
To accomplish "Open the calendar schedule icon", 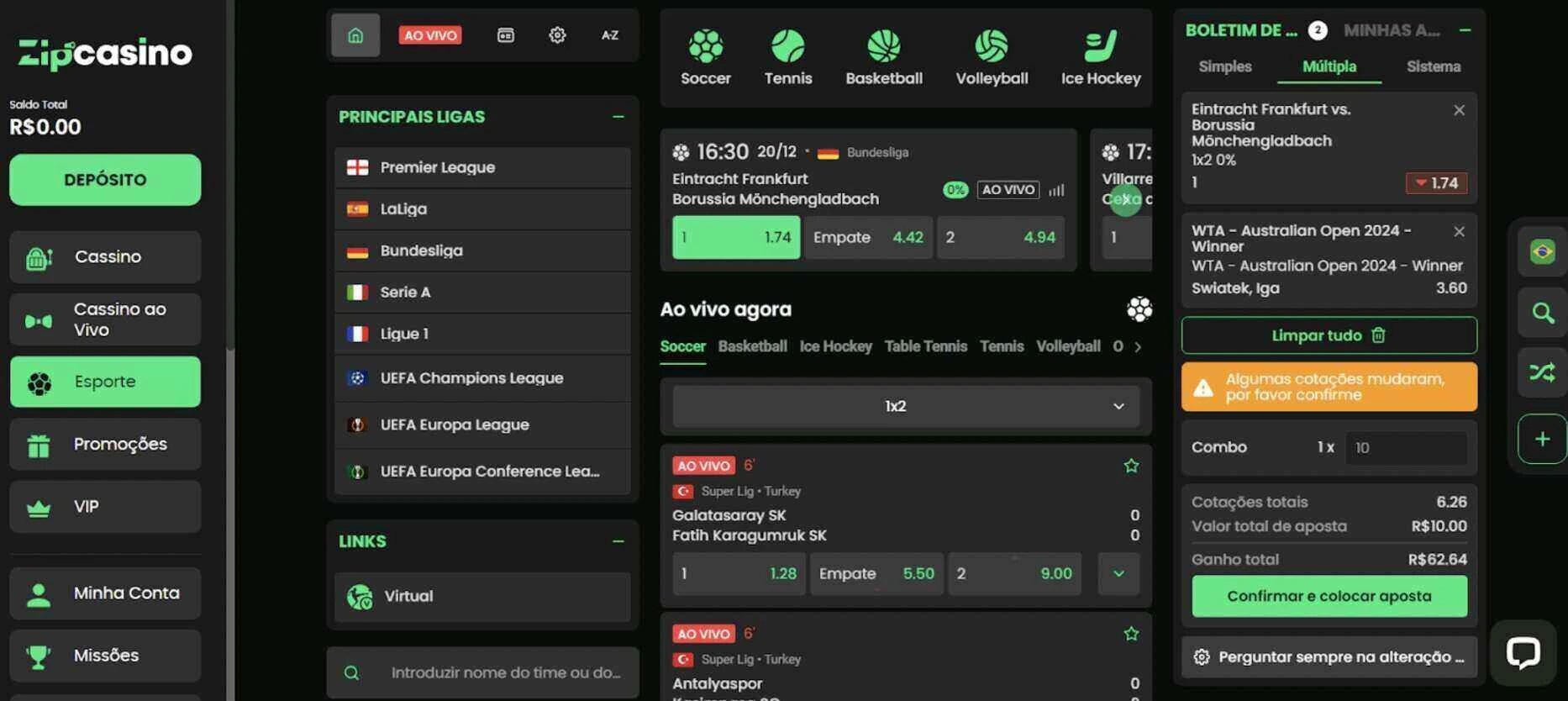I will (506, 35).
